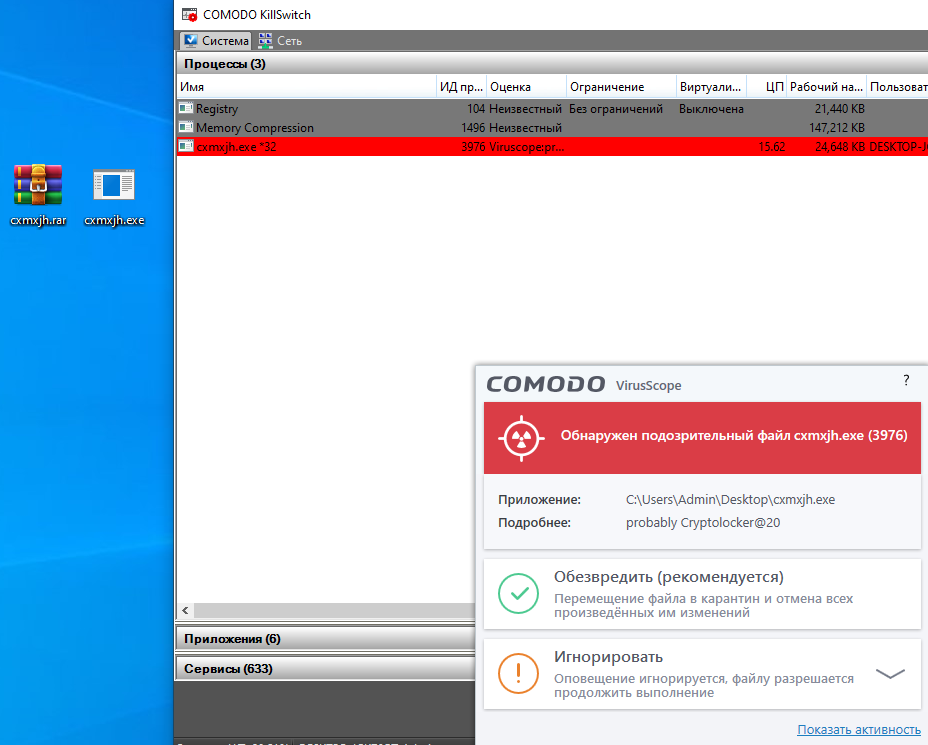Click the red suspicious file alert banner
928x745 pixels.
tap(702, 438)
